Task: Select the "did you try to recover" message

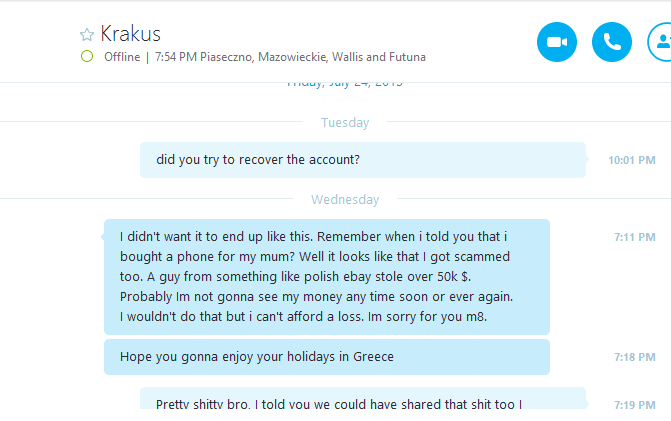Action: point(362,160)
